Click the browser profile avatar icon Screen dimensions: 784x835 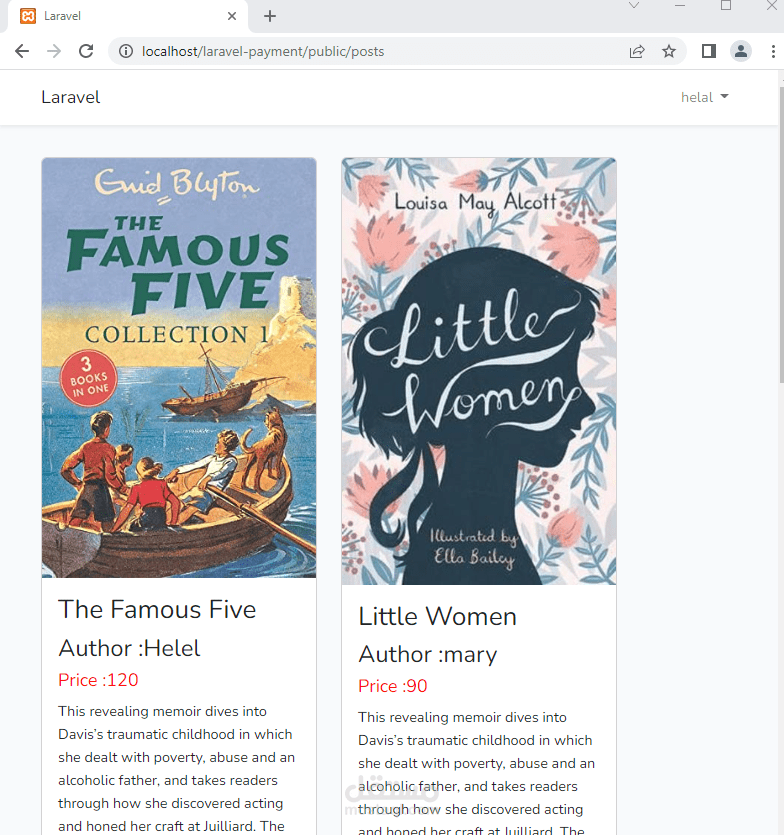(741, 50)
